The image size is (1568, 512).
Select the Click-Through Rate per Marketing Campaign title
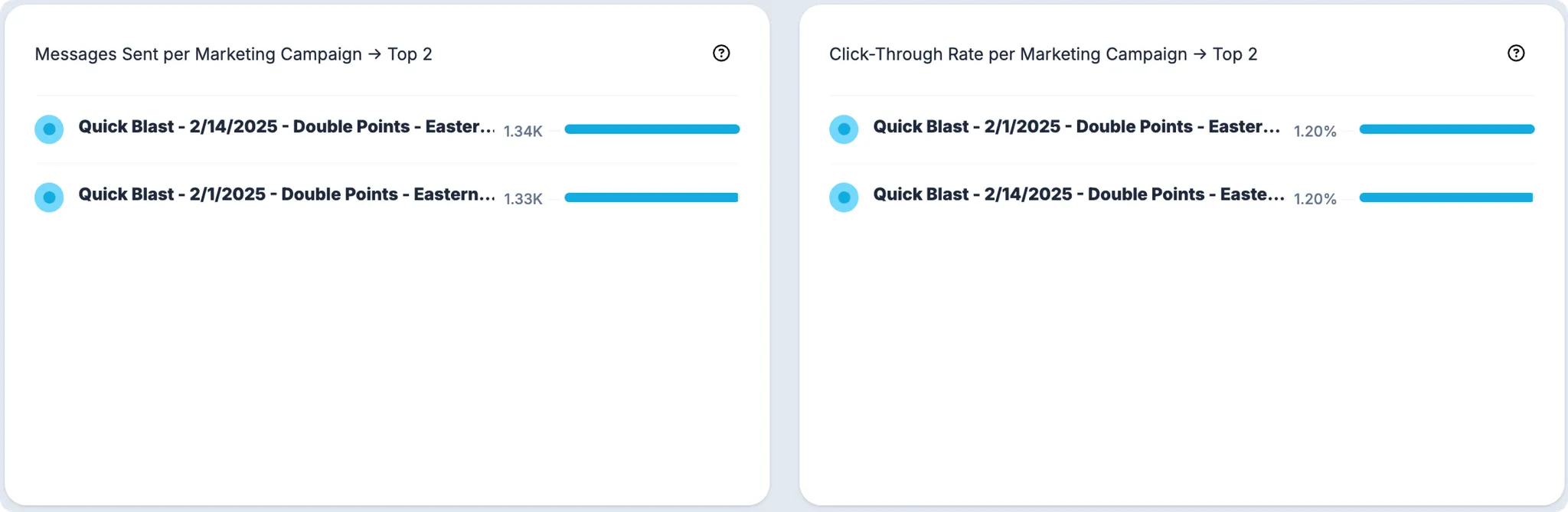1043,54
